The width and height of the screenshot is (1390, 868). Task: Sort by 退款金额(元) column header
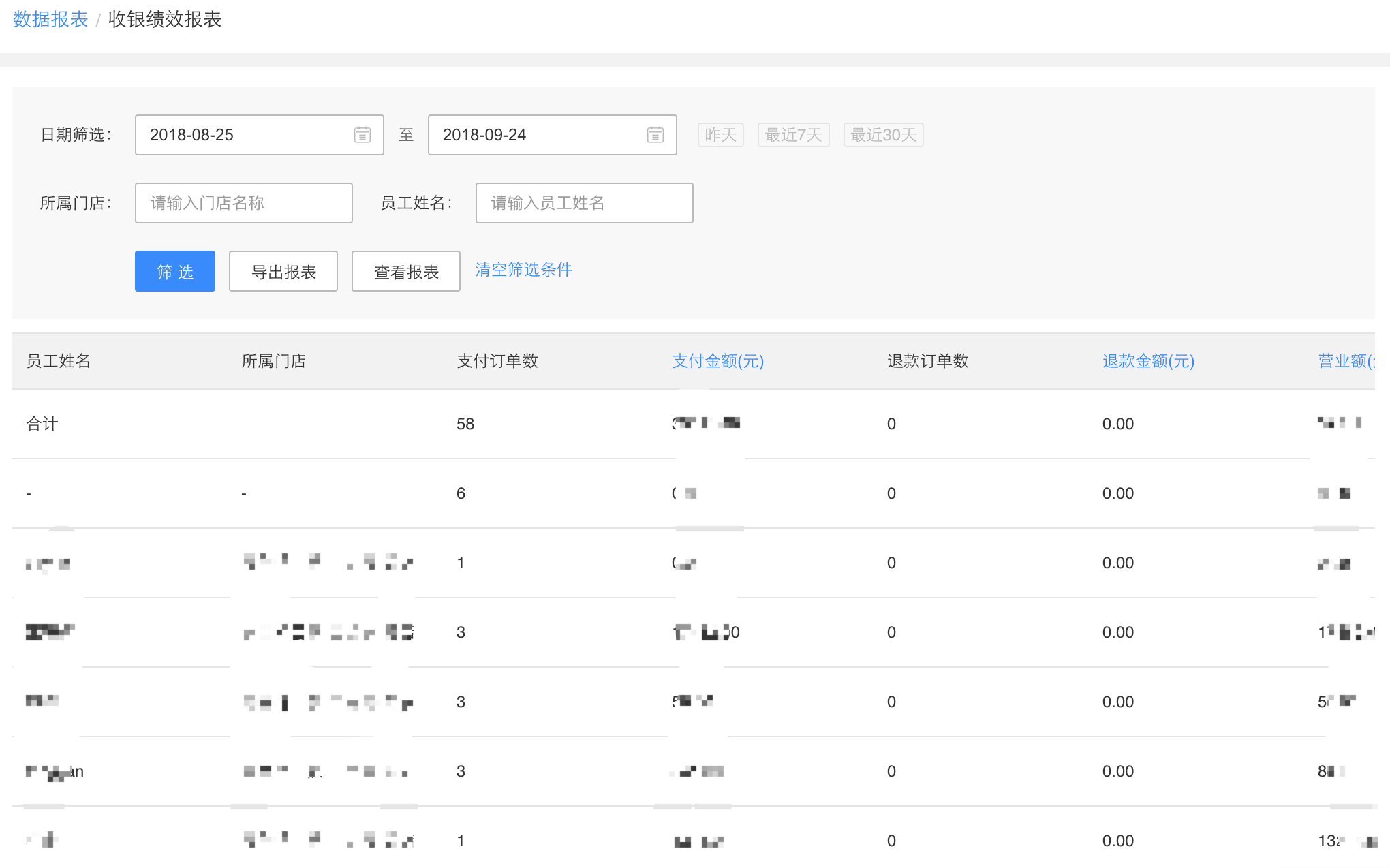(1149, 361)
